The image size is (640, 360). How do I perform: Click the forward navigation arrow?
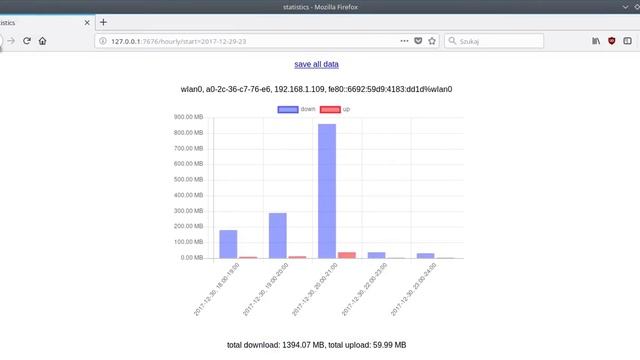coord(11,41)
